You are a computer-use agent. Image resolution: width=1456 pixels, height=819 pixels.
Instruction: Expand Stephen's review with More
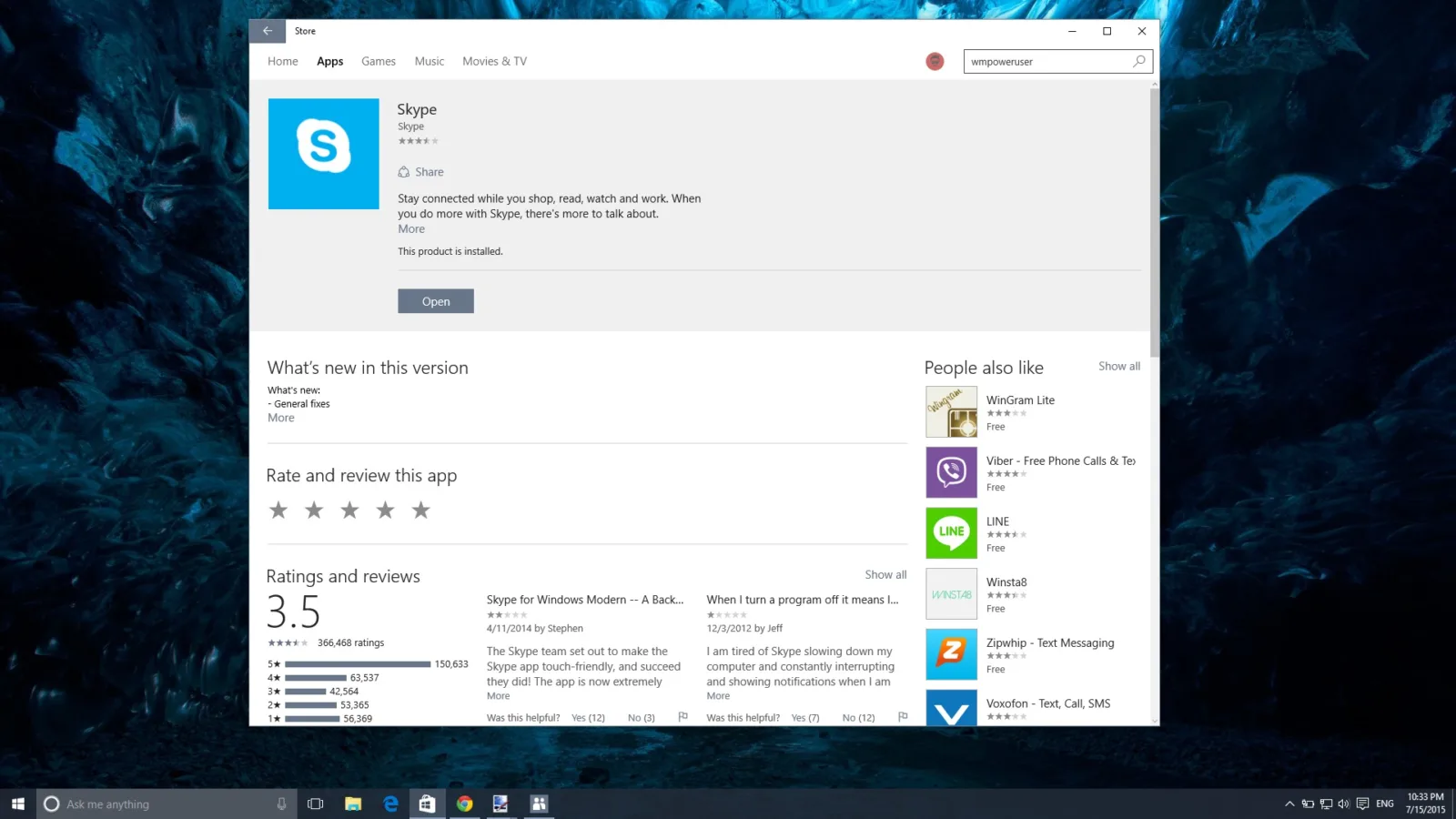tap(498, 696)
